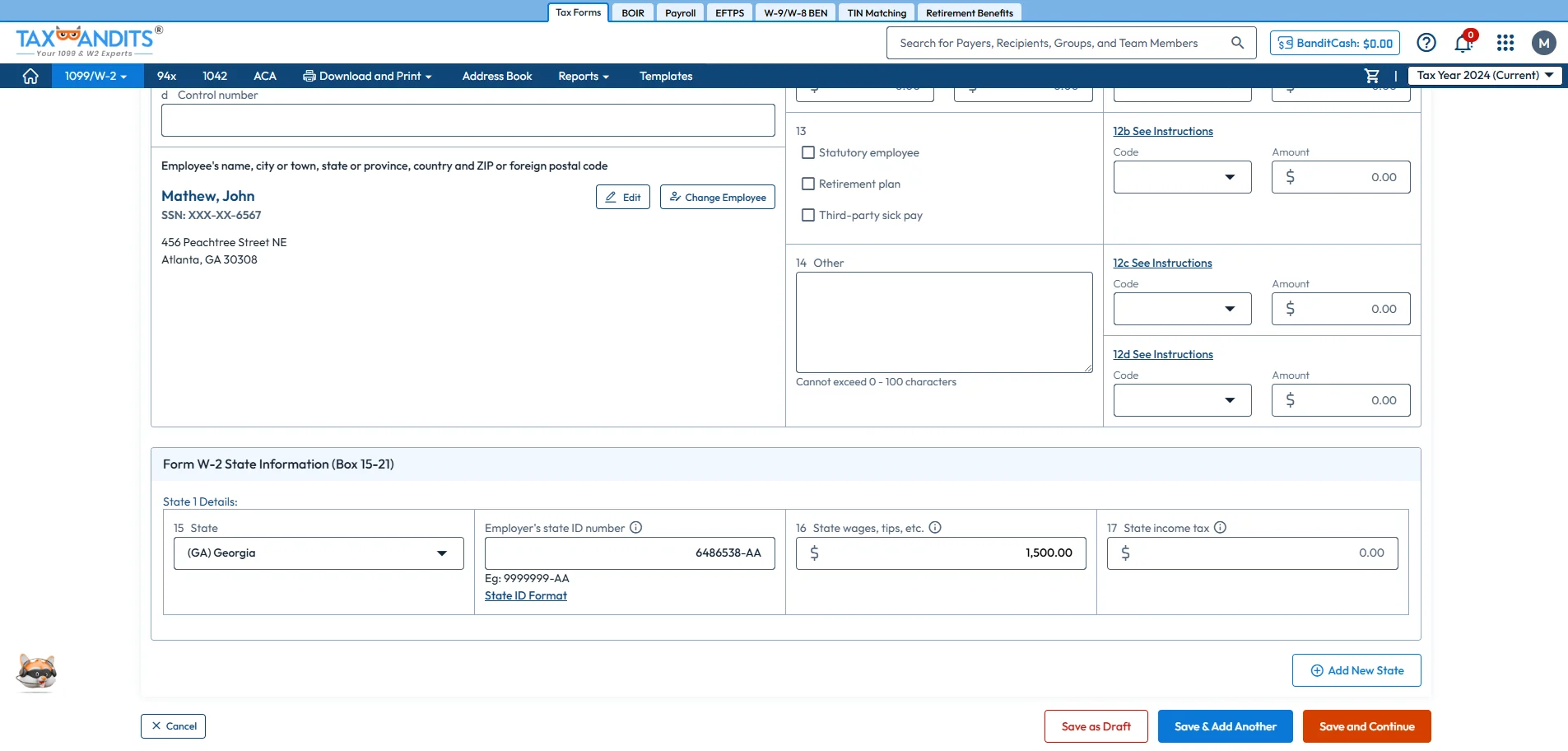The image size is (1568, 751).
Task: Click the TaxBandits logo
Action: (89, 41)
